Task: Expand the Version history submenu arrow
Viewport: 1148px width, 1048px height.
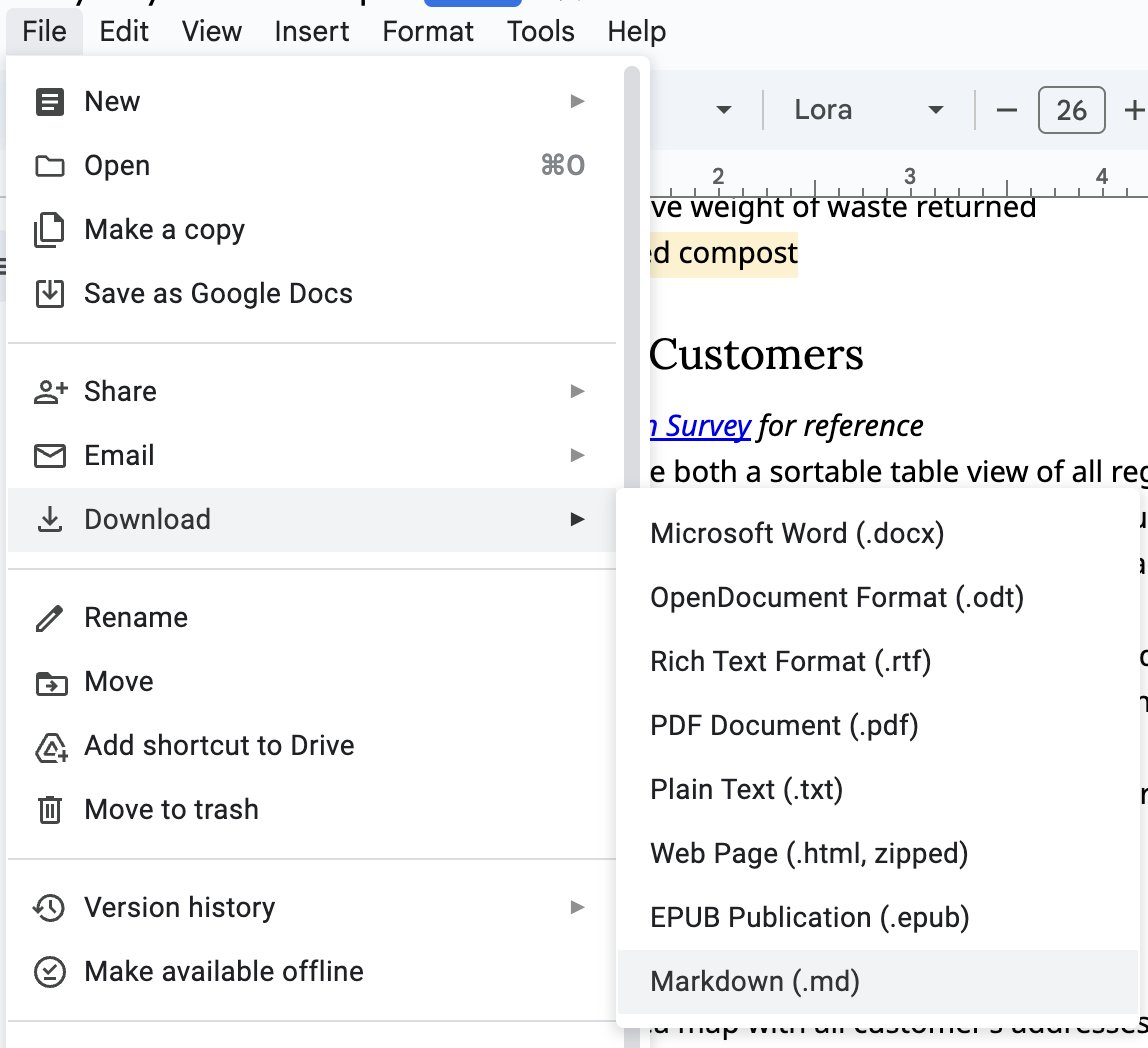Action: pyautogui.click(x=578, y=907)
